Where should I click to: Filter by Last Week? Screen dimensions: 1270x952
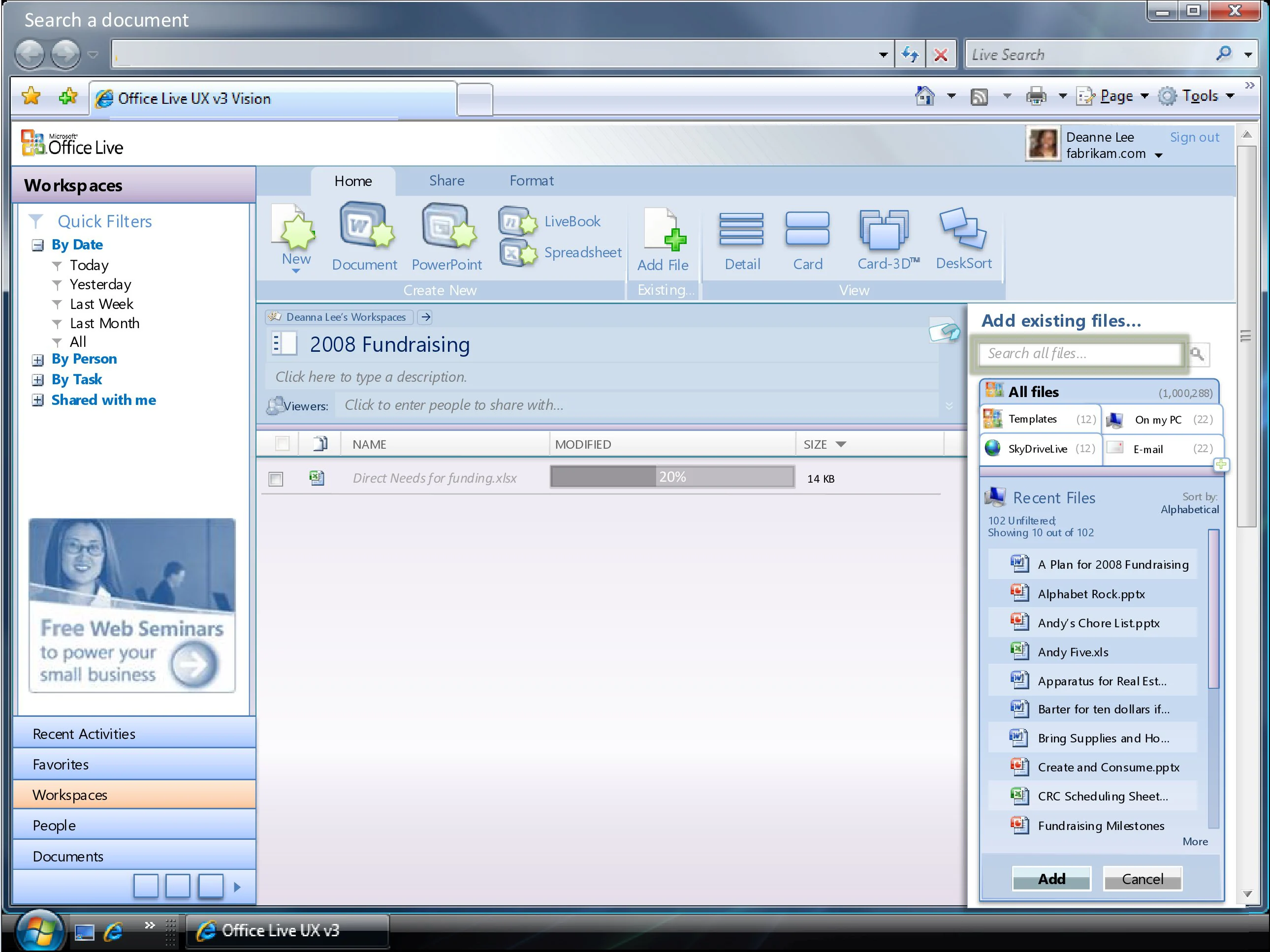(x=101, y=304)
